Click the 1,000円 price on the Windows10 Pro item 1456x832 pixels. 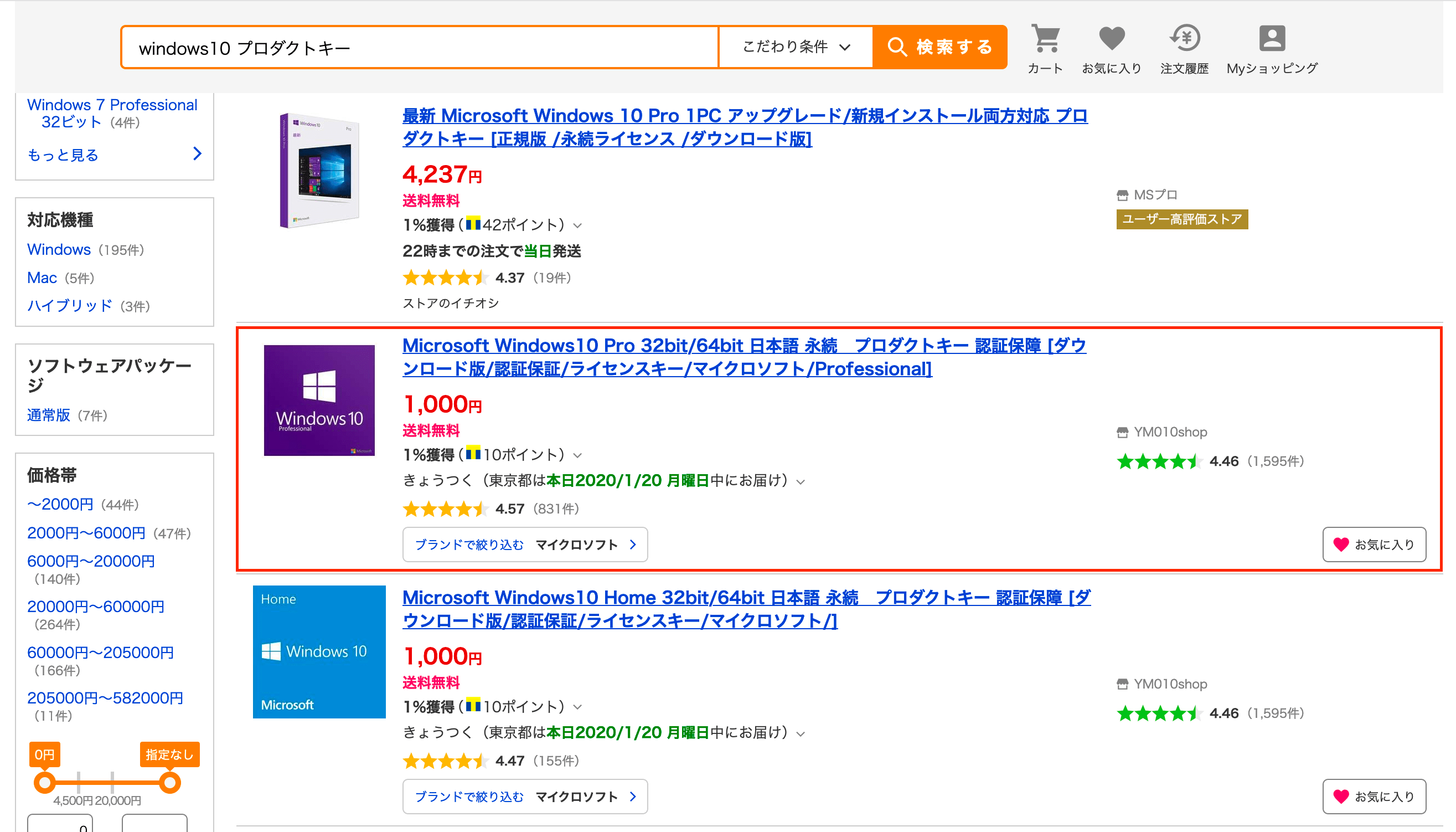(442, 404)
